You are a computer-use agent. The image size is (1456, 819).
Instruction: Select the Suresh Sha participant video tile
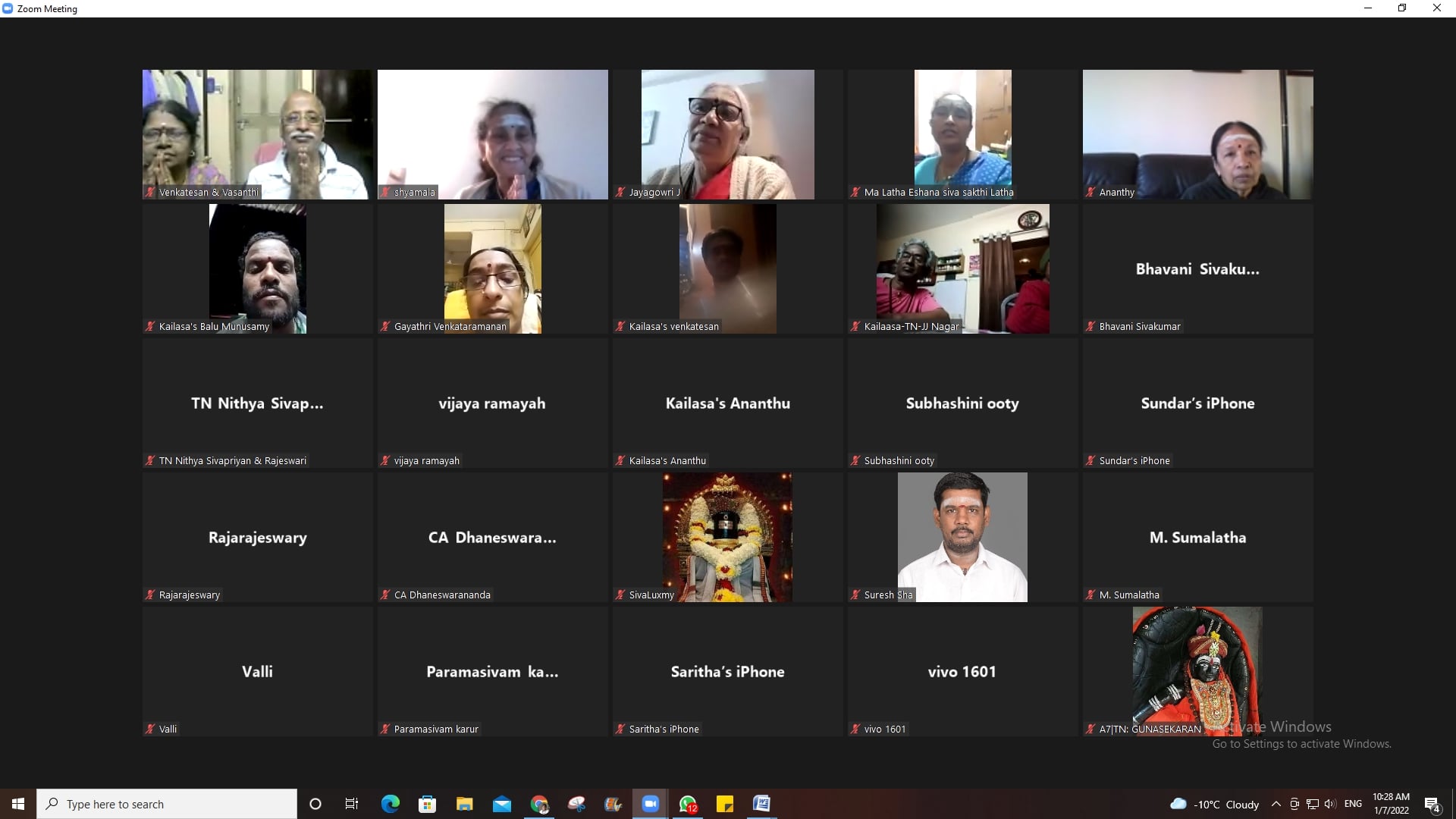coord(962,537)
